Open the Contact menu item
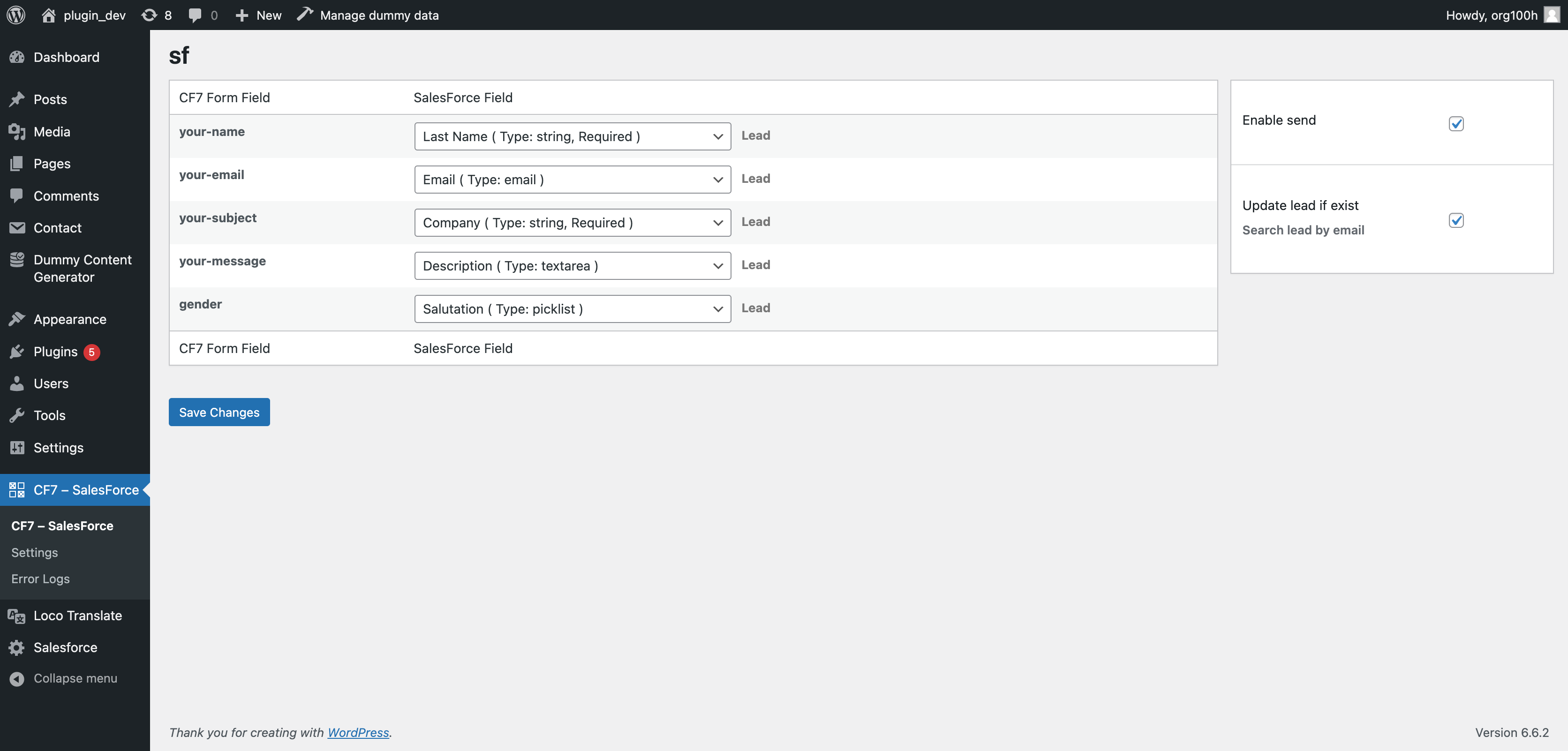 pos(75,228)
